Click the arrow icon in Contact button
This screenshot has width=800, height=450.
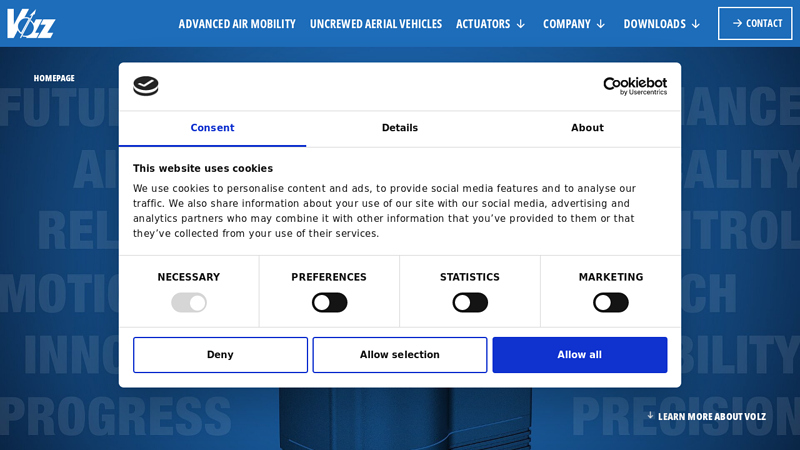pyautogui.click(x=737, y=23)
